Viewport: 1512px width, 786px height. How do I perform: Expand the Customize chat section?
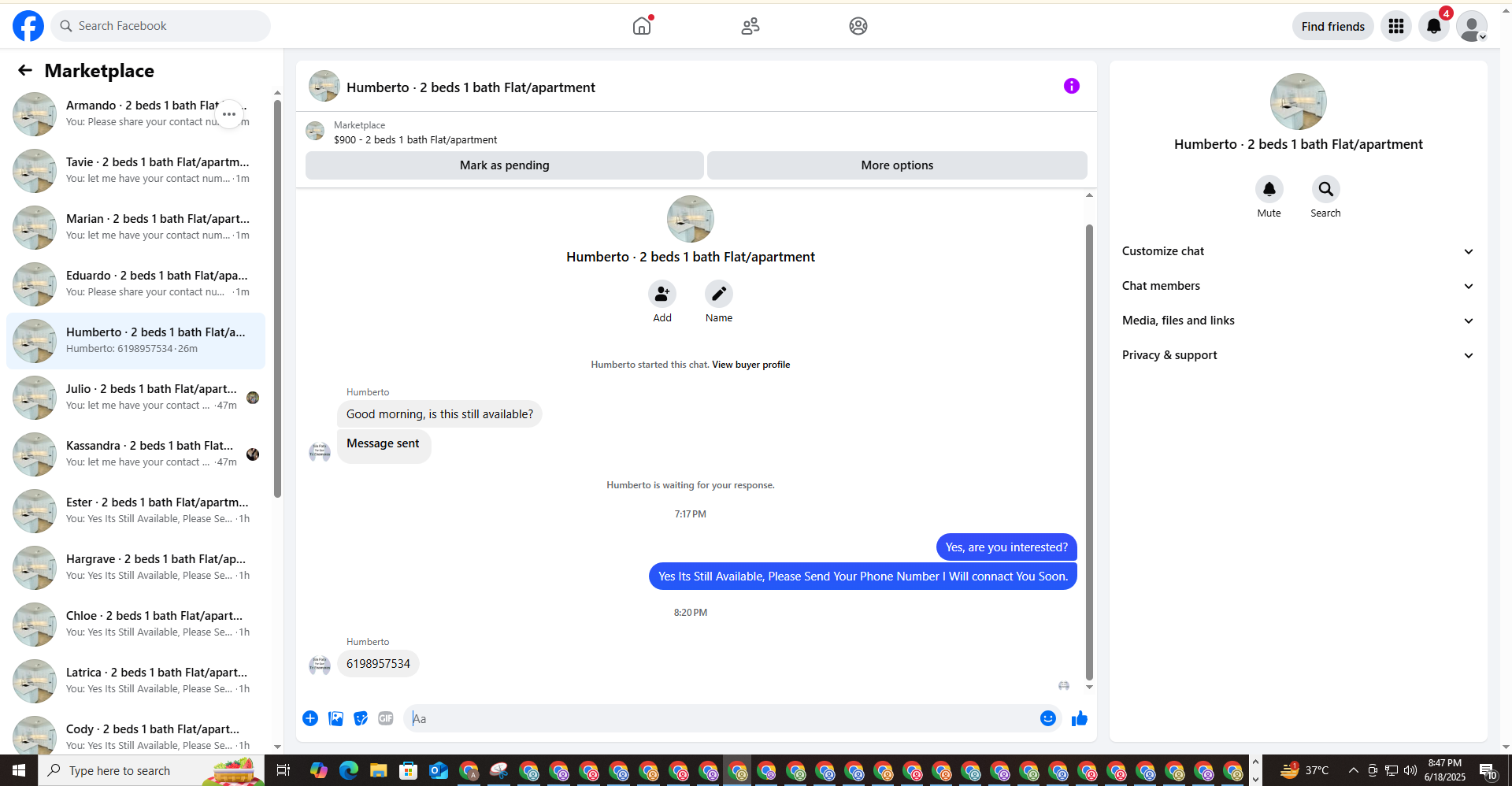pos(1298,251)
